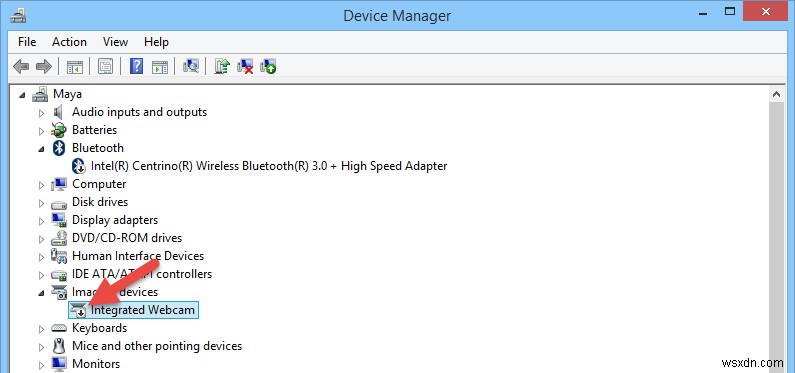Uninstall device toolbar icon with red X
This screenshot has width=795, height=373.
(245, 66)
